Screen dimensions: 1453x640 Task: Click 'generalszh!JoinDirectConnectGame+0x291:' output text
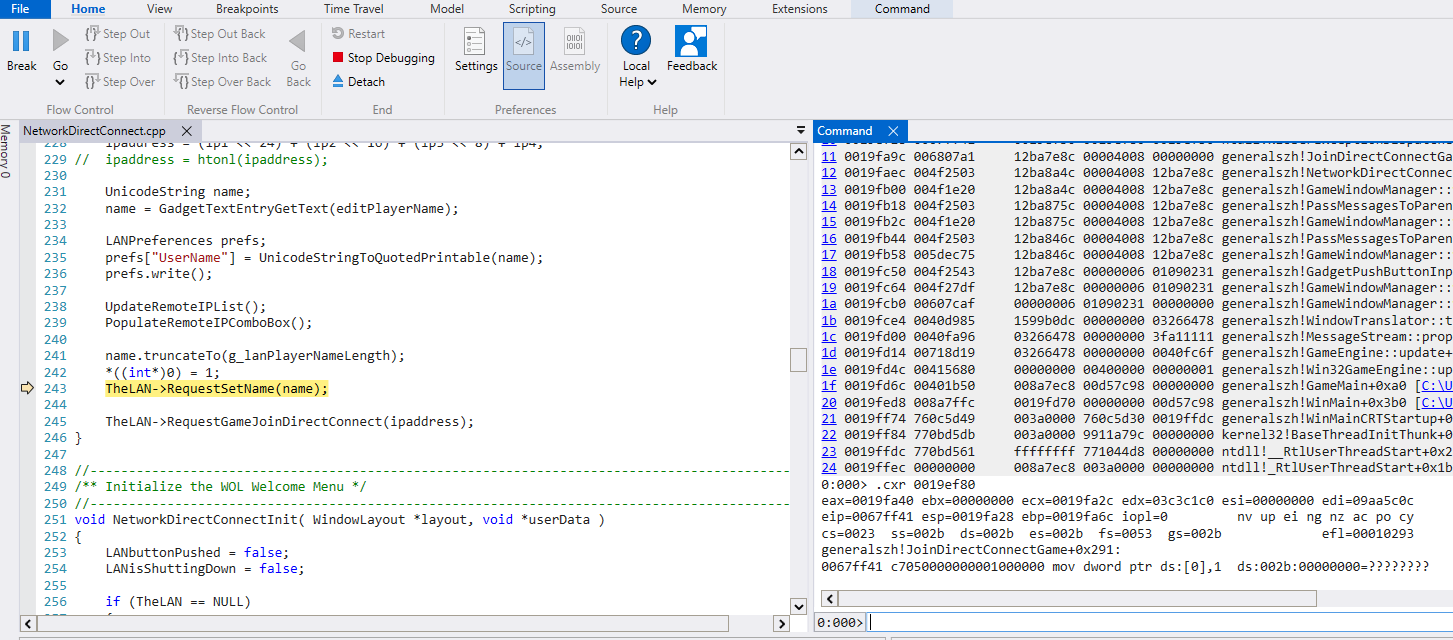(x=971, y=550)
